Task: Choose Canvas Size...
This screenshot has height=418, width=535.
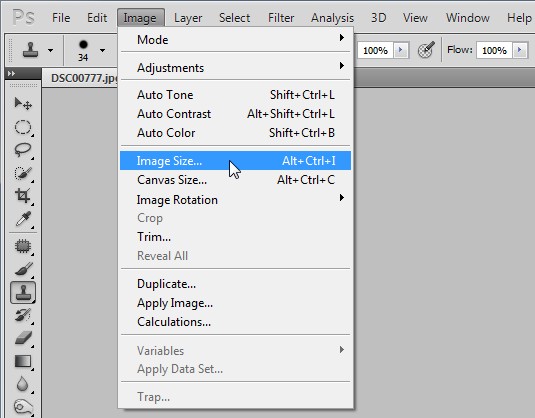Action: coord(235,179)
